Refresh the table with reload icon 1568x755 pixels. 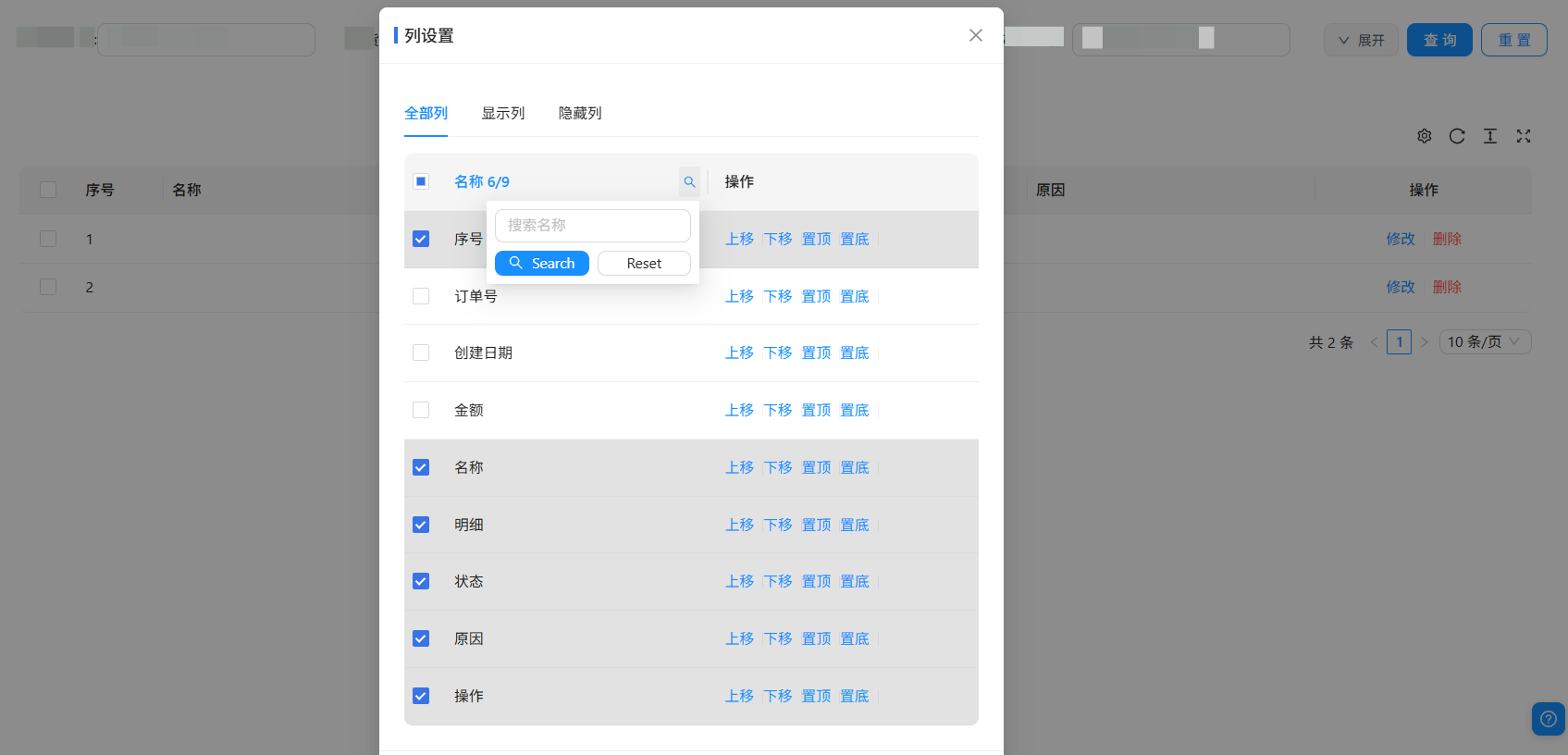tap(1457, 136)
